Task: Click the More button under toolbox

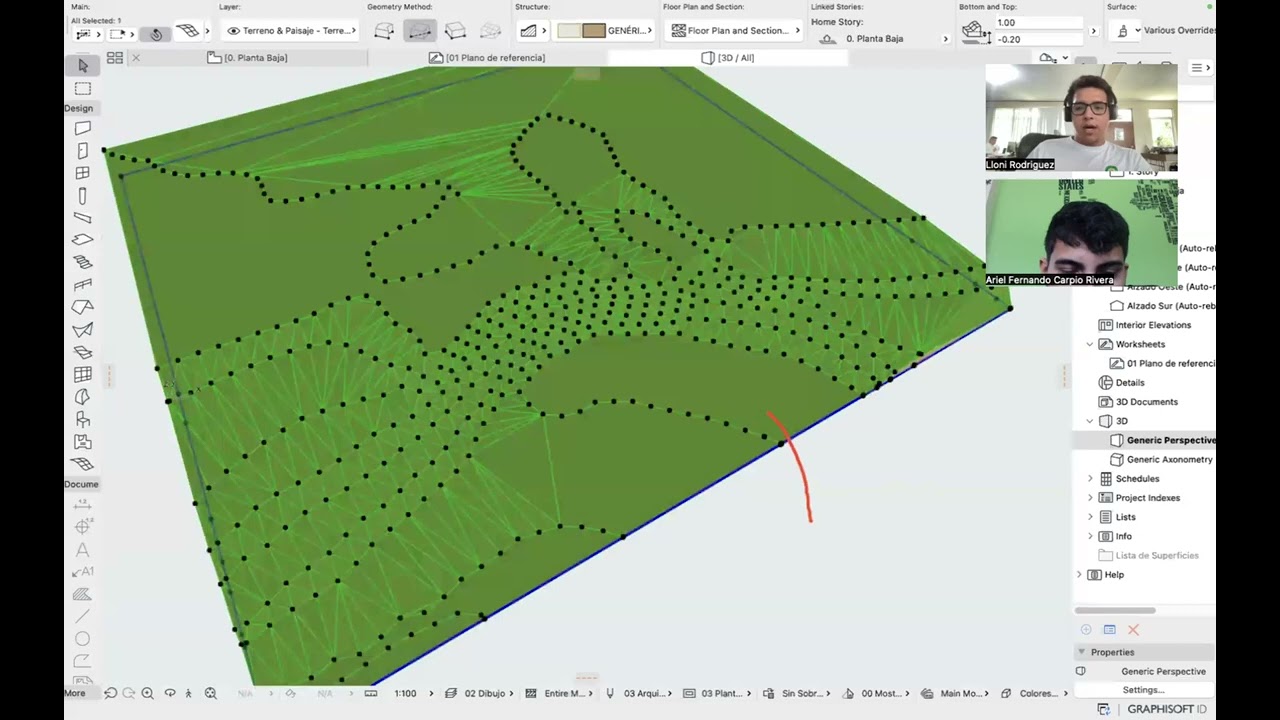Action: 75,693
